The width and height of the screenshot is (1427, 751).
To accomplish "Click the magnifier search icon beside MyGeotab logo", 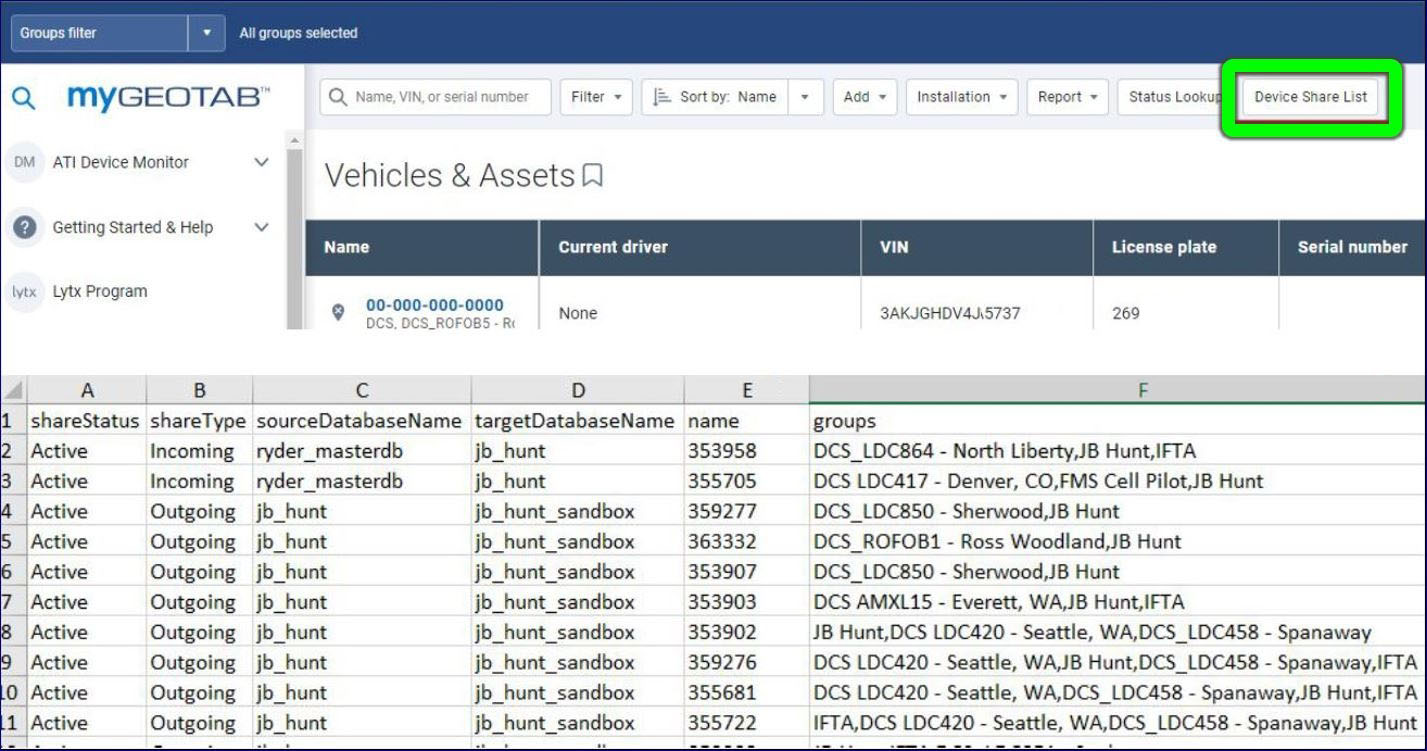I will coord(23,98).
